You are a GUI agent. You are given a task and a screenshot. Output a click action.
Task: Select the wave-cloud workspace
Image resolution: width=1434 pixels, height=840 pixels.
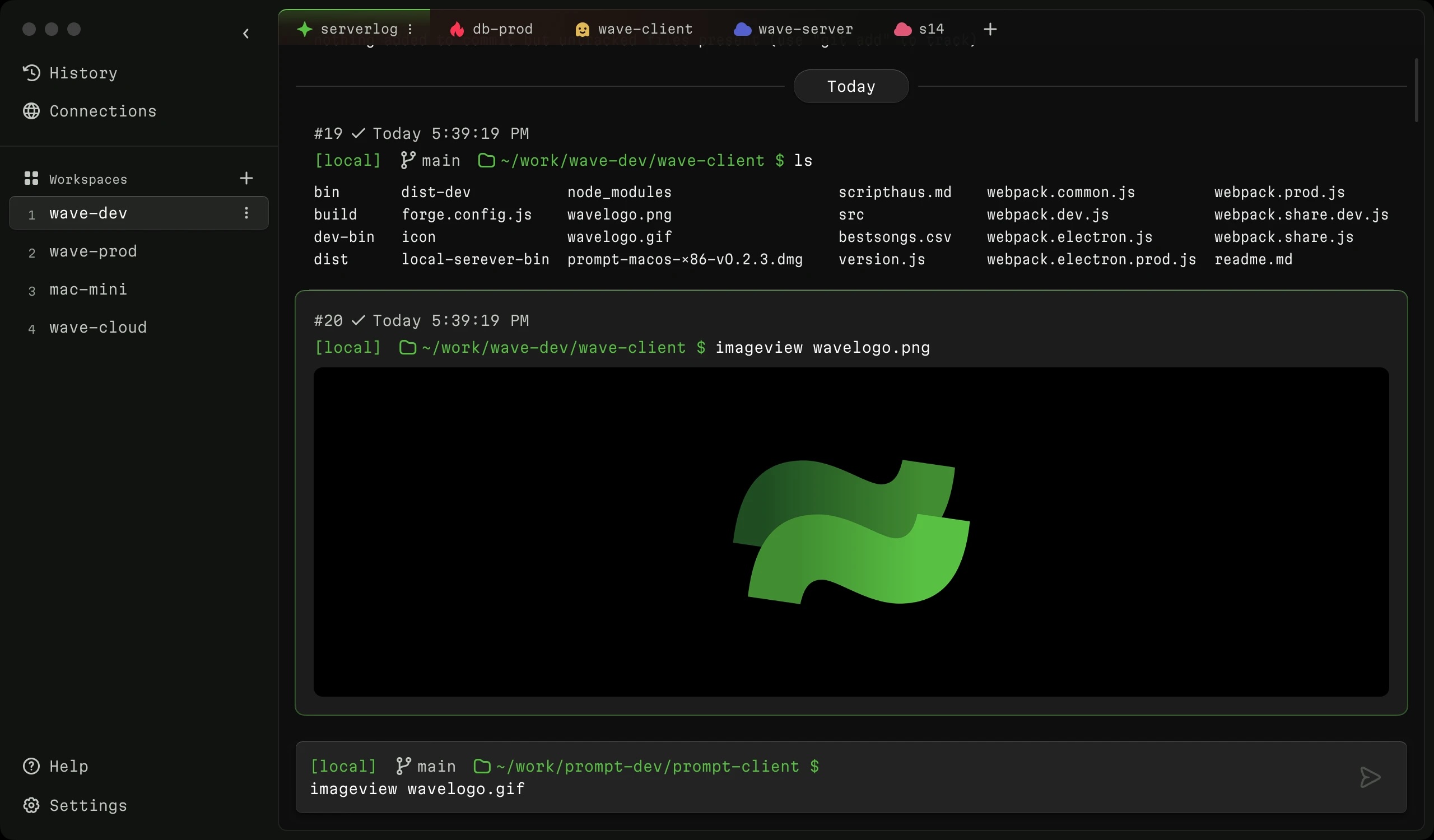(x=98, y=327)
